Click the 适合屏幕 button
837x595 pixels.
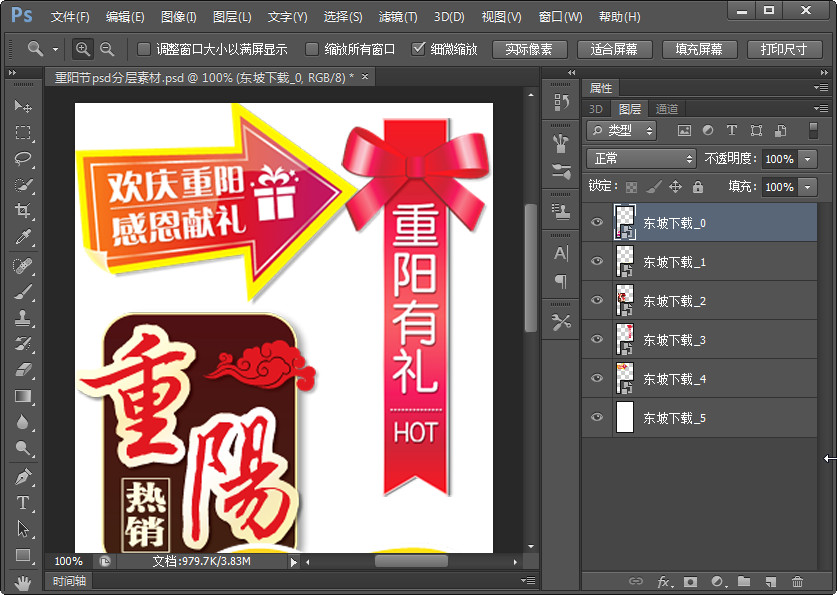coord(614,49)
